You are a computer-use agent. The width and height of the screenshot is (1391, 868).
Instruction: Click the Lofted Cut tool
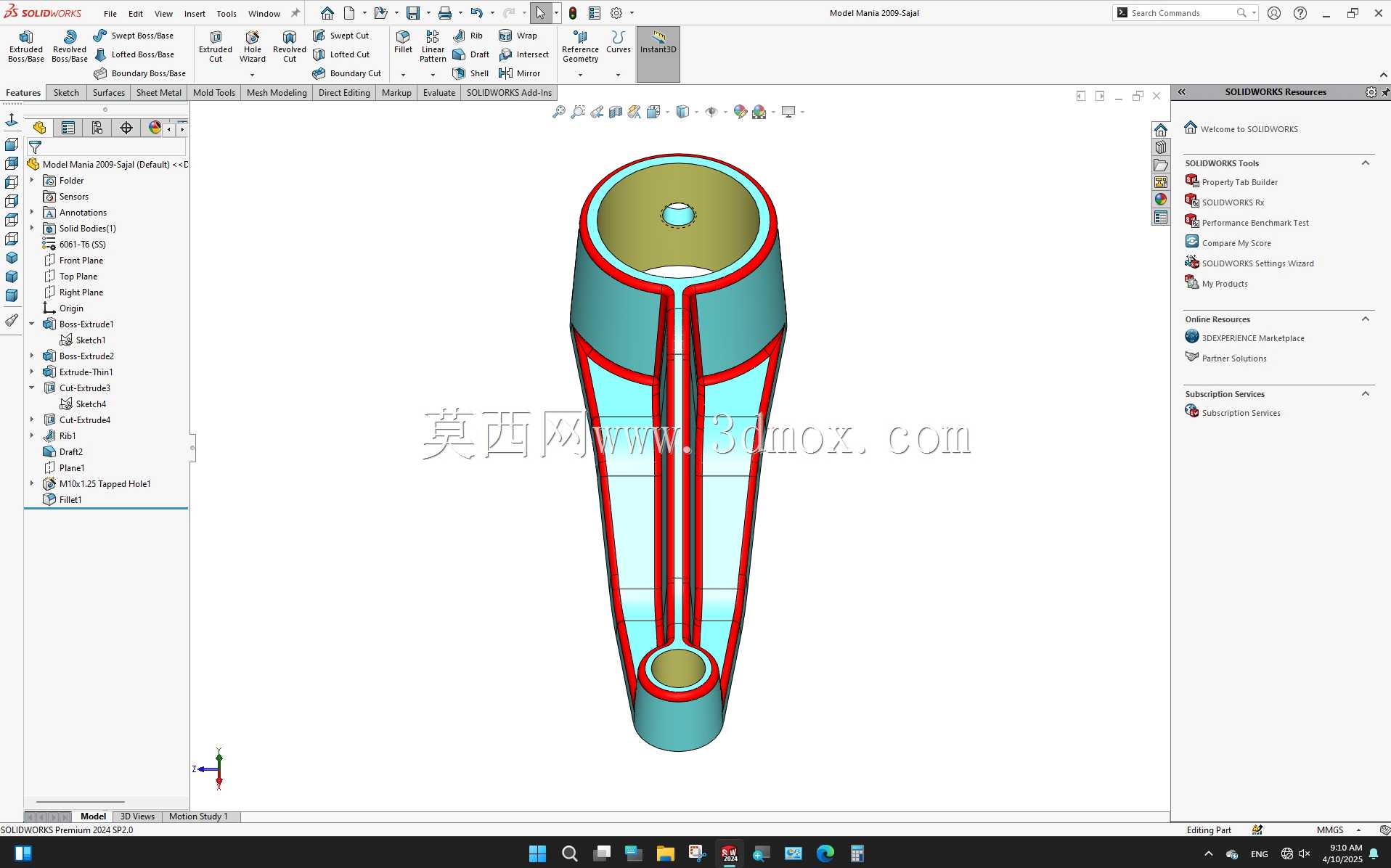[341, 54]
